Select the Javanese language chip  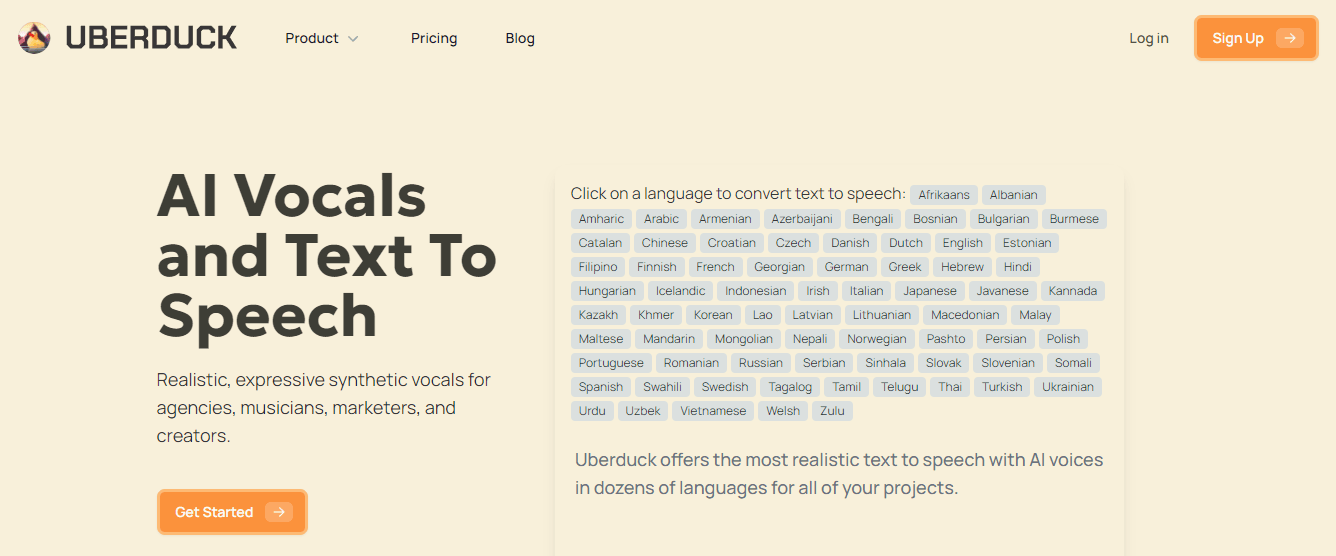click(1003, 291)
